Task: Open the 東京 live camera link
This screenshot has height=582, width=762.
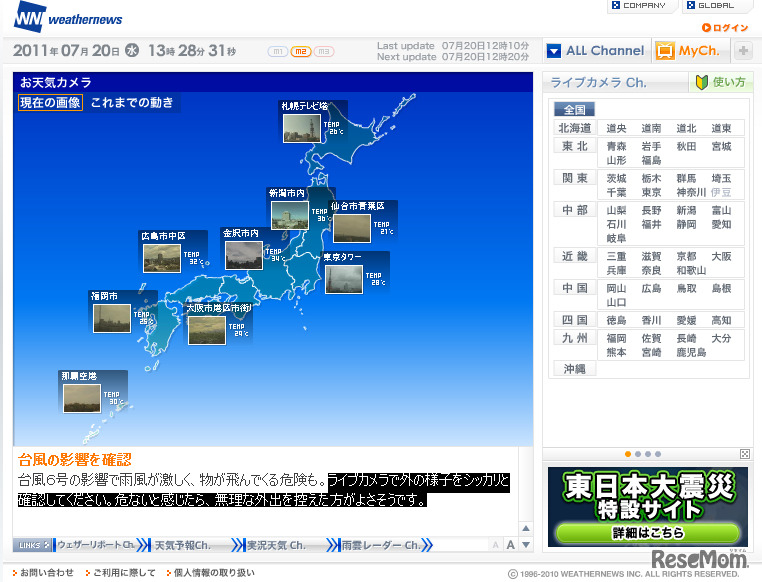Action: 651,192
